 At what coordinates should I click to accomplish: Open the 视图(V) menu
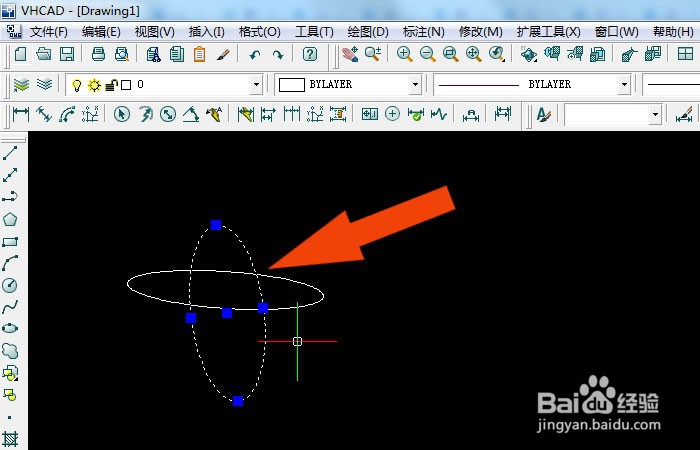click(154, 32)
